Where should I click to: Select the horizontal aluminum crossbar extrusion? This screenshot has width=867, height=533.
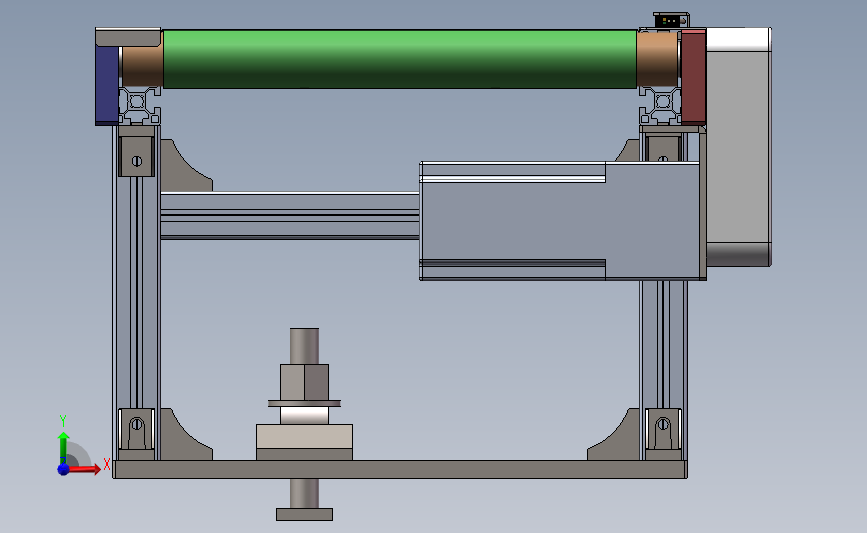290,216
